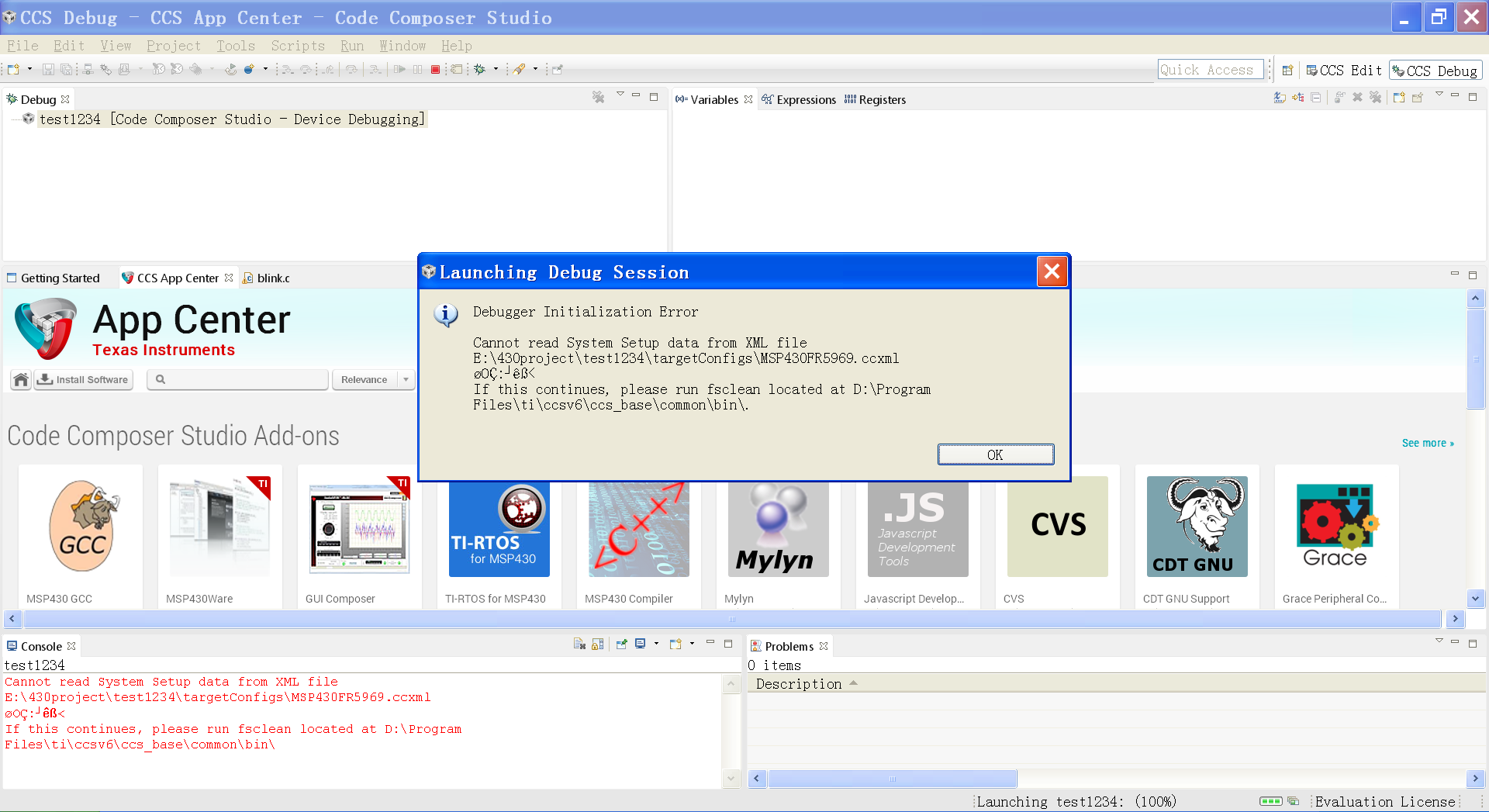Click the Open Console icon

[676, 644]
